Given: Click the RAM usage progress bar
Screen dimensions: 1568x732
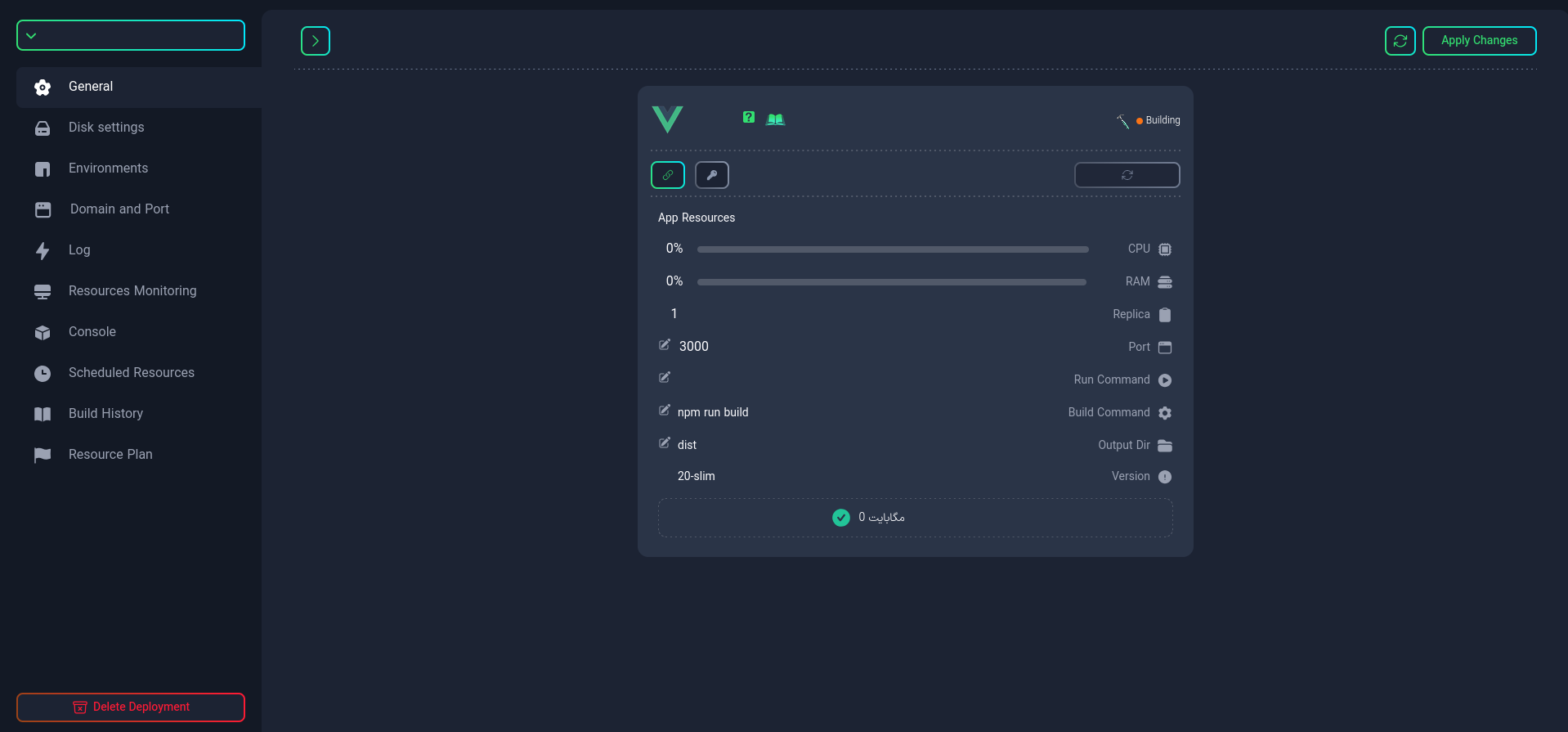Looking at the screenshot, I should tap(892, 282).
